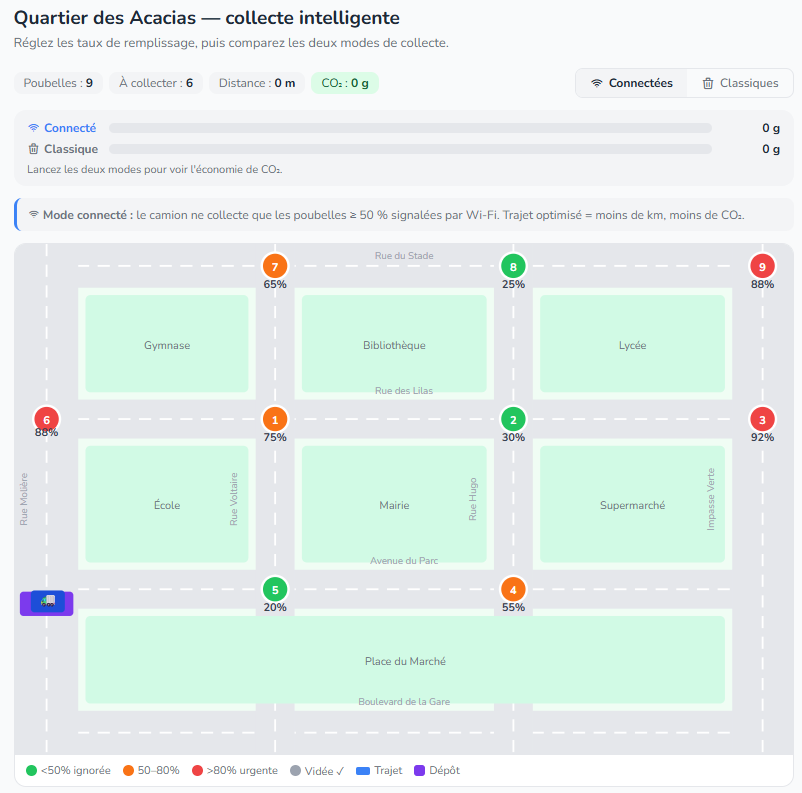Viewport: 802px width, 793px height.
Task: Select green bin marker 8 at 25%
Action: 513,267
